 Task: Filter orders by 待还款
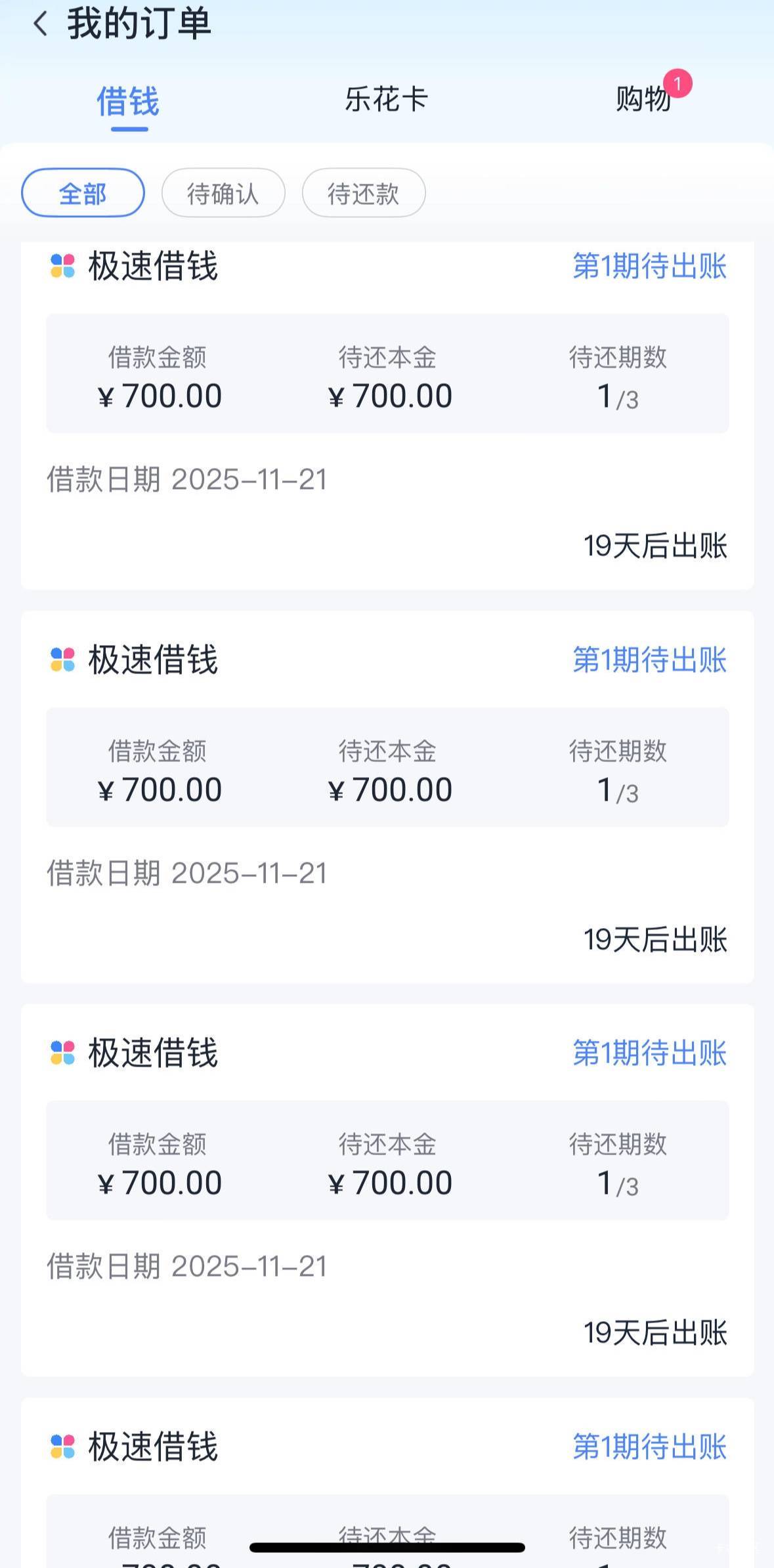364,193
